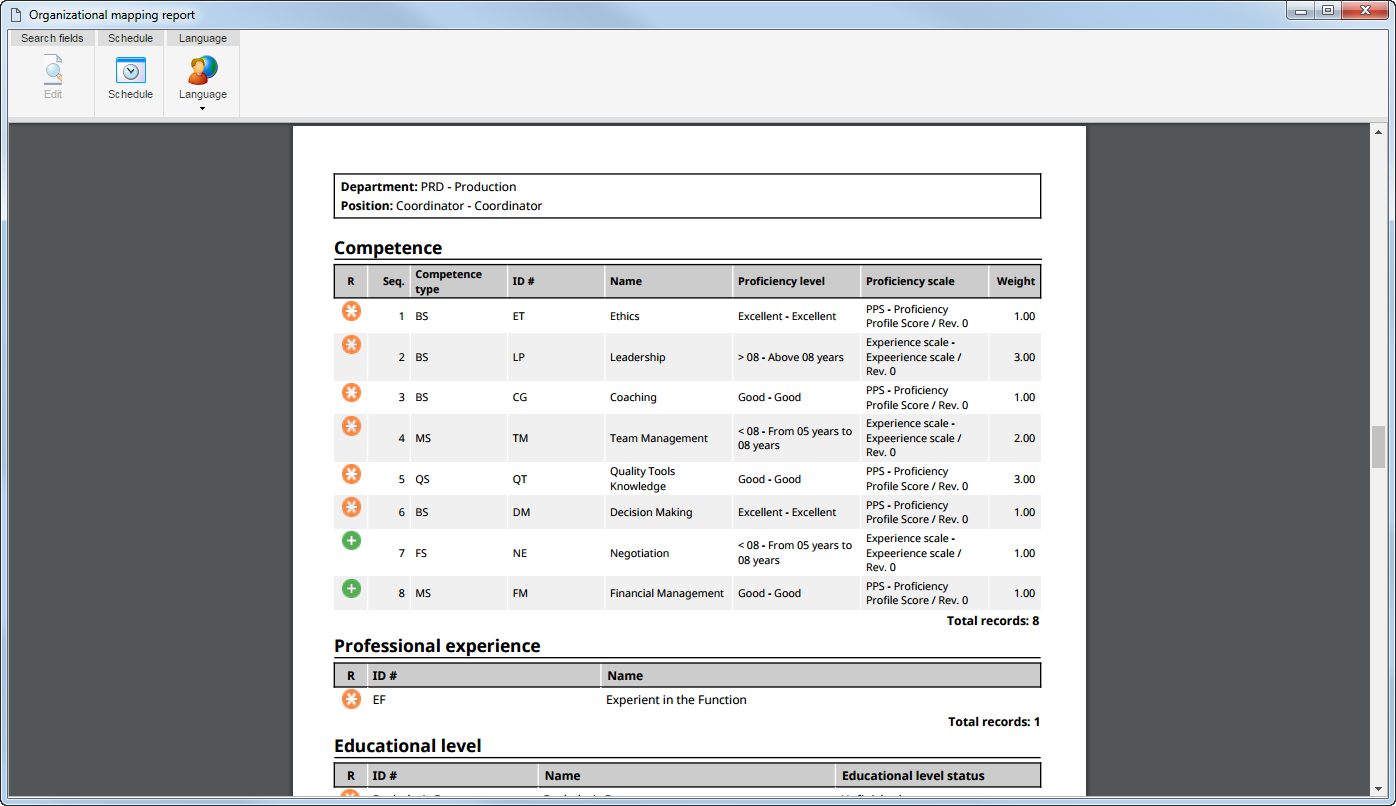Screen dimensions: 1396x806
Task: Click the Educational level heading
Action: 408,745
